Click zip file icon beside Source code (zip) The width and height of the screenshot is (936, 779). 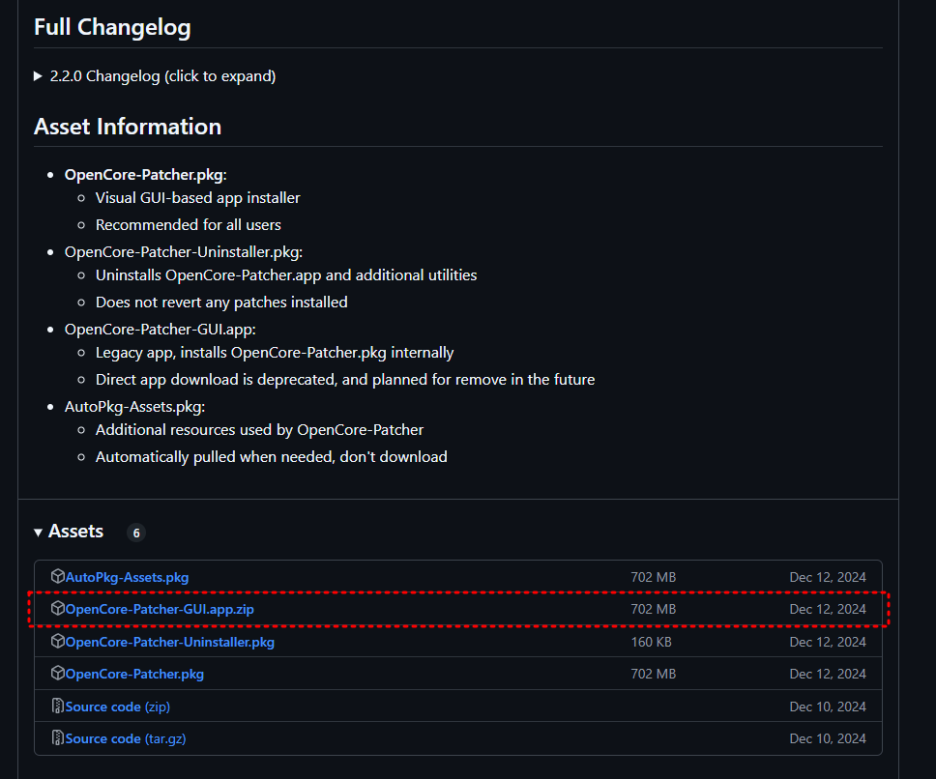pyautogui.click(x=58, y=706)
